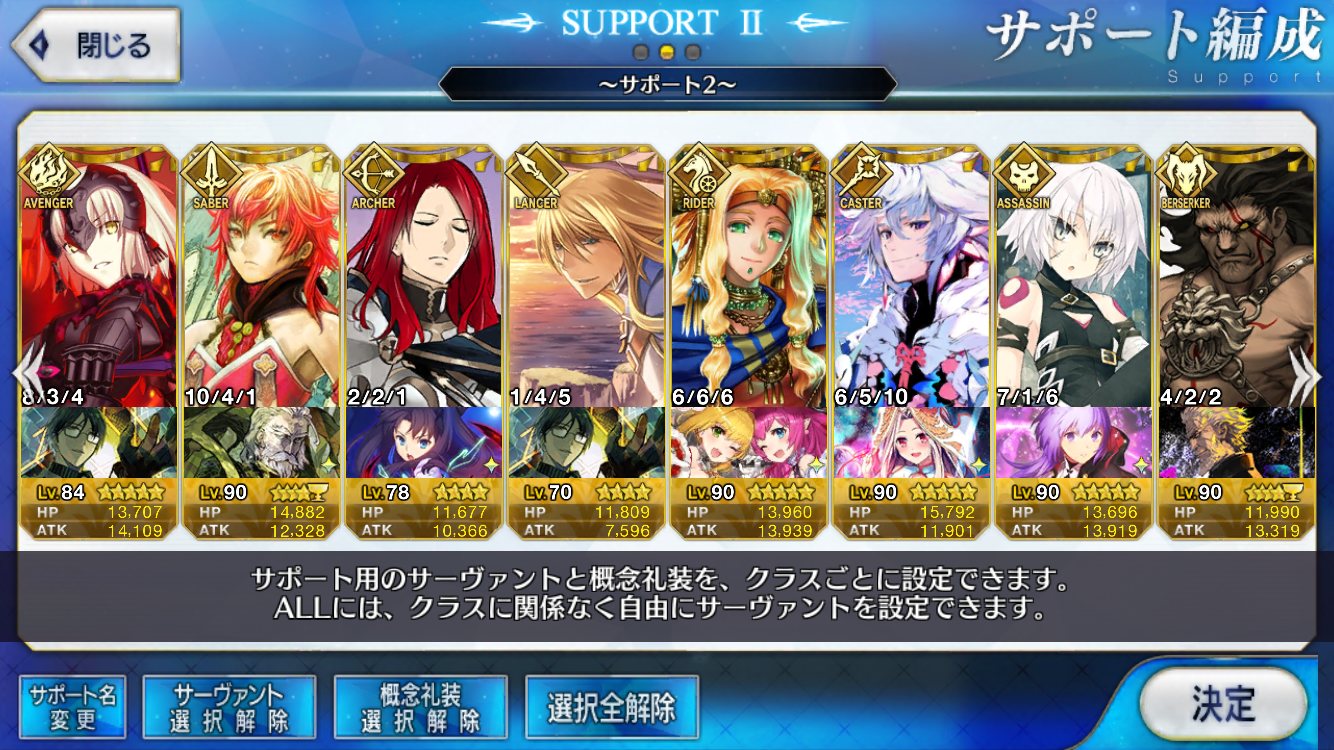
Task: Select the Rider slot craft essence thumbnail
Action: [749, 442]
